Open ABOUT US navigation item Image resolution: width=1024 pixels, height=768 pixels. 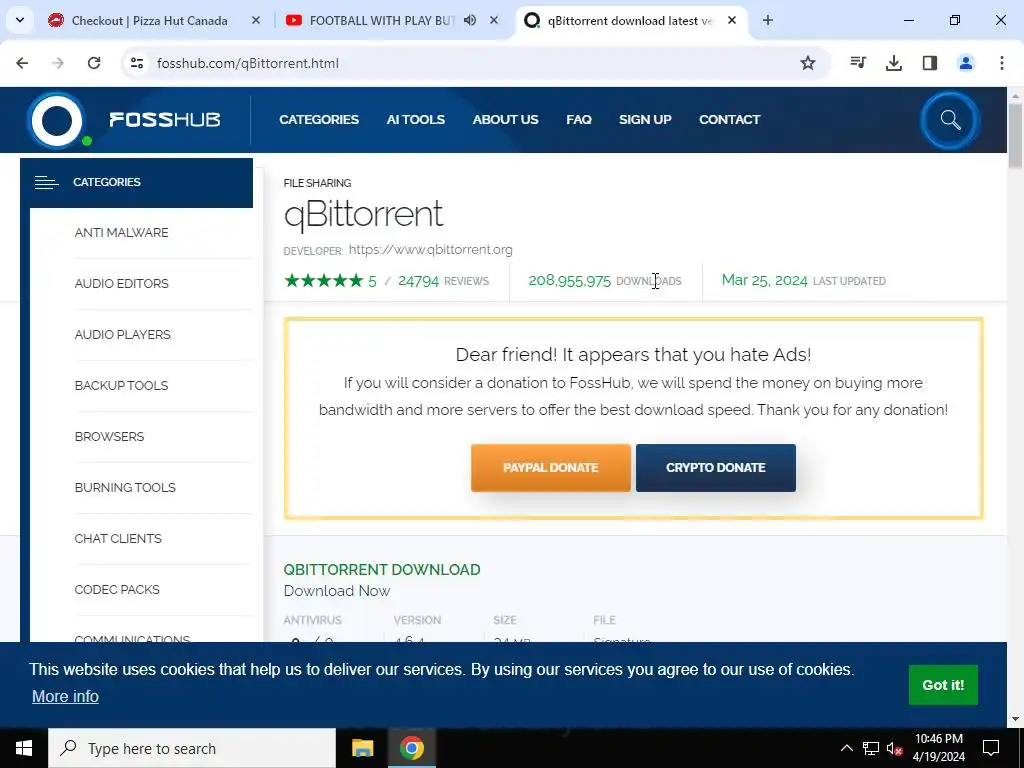coord(505,120)
